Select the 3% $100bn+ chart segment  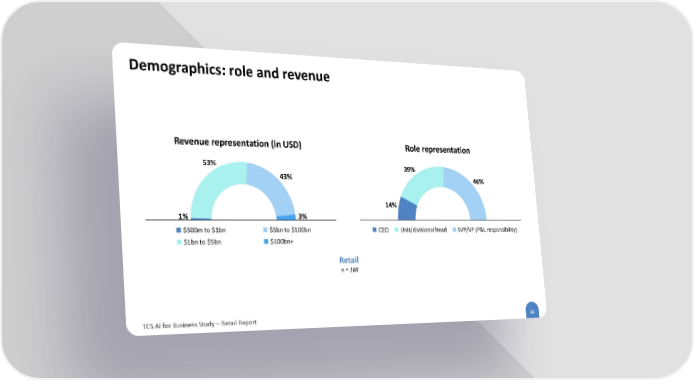(286, 217)
